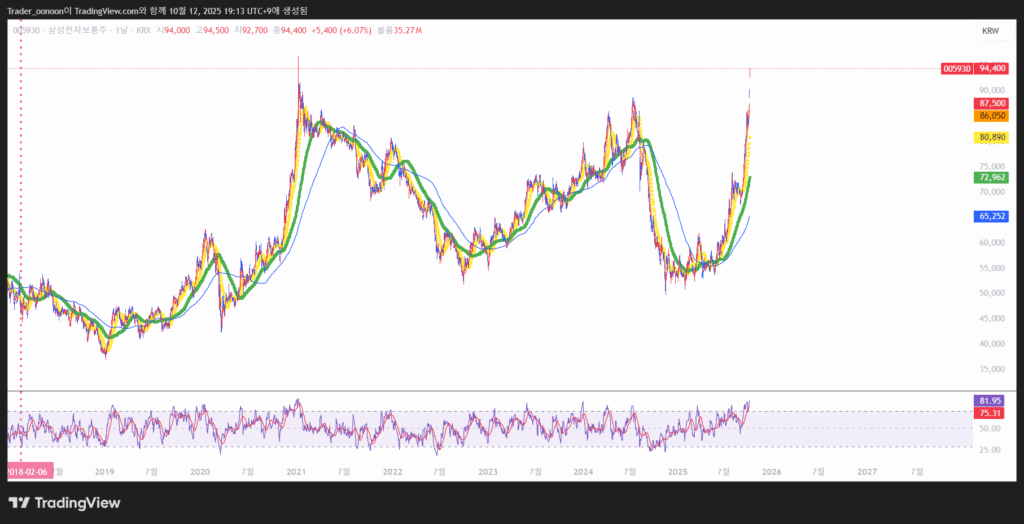Select the yellow 80,890 moving average label
The image size is (1024, 524).
click(991, 137)
